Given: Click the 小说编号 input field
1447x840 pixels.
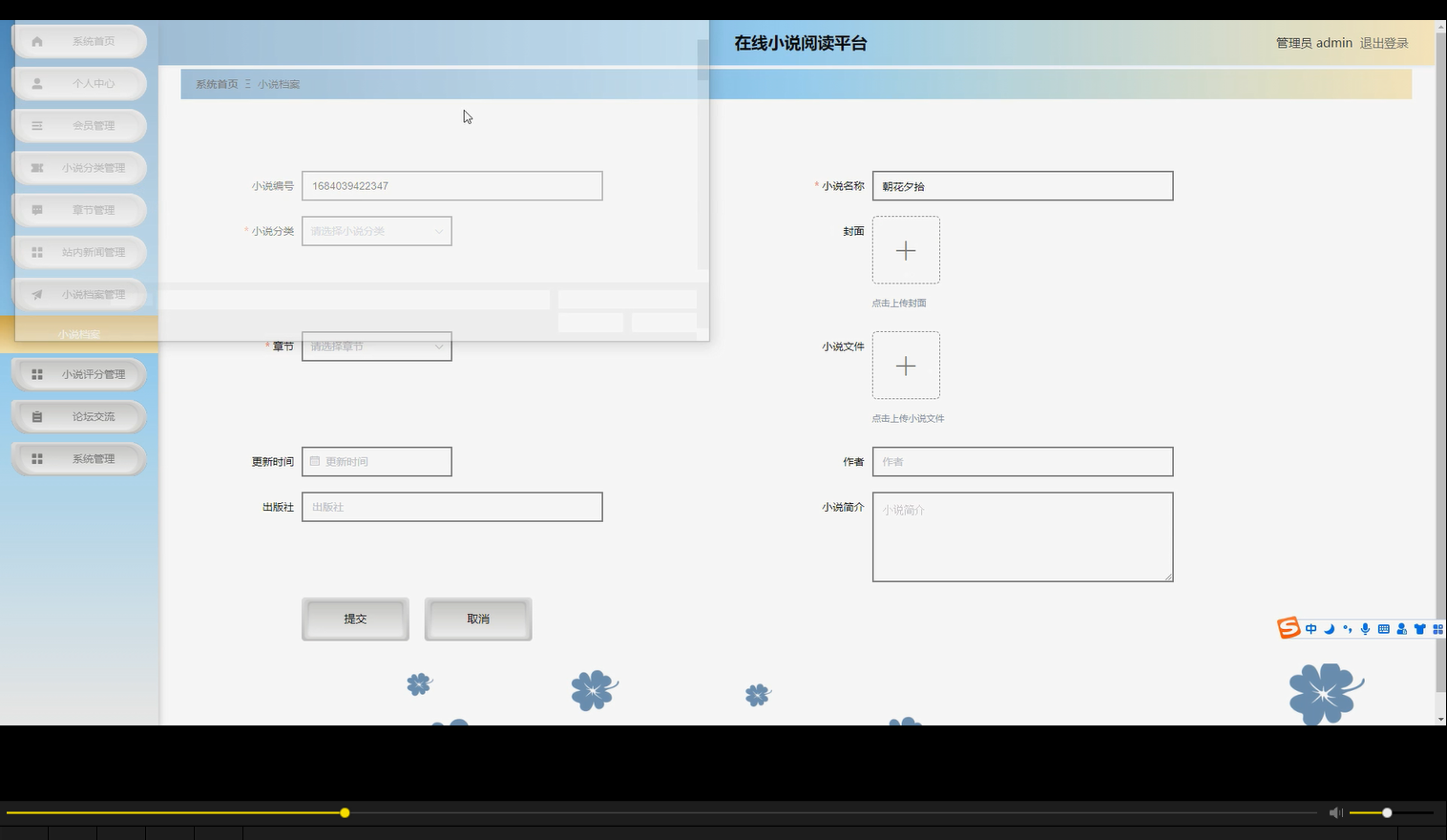Looking at the screenshot, I should point(452,186).
